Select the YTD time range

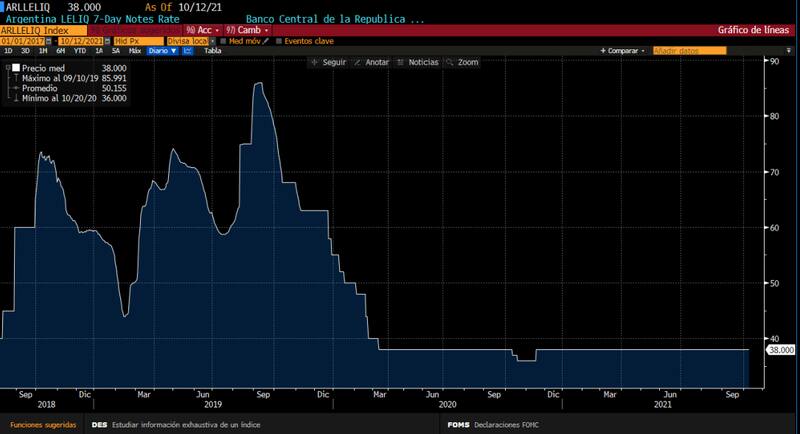click(x=77, y=50)
